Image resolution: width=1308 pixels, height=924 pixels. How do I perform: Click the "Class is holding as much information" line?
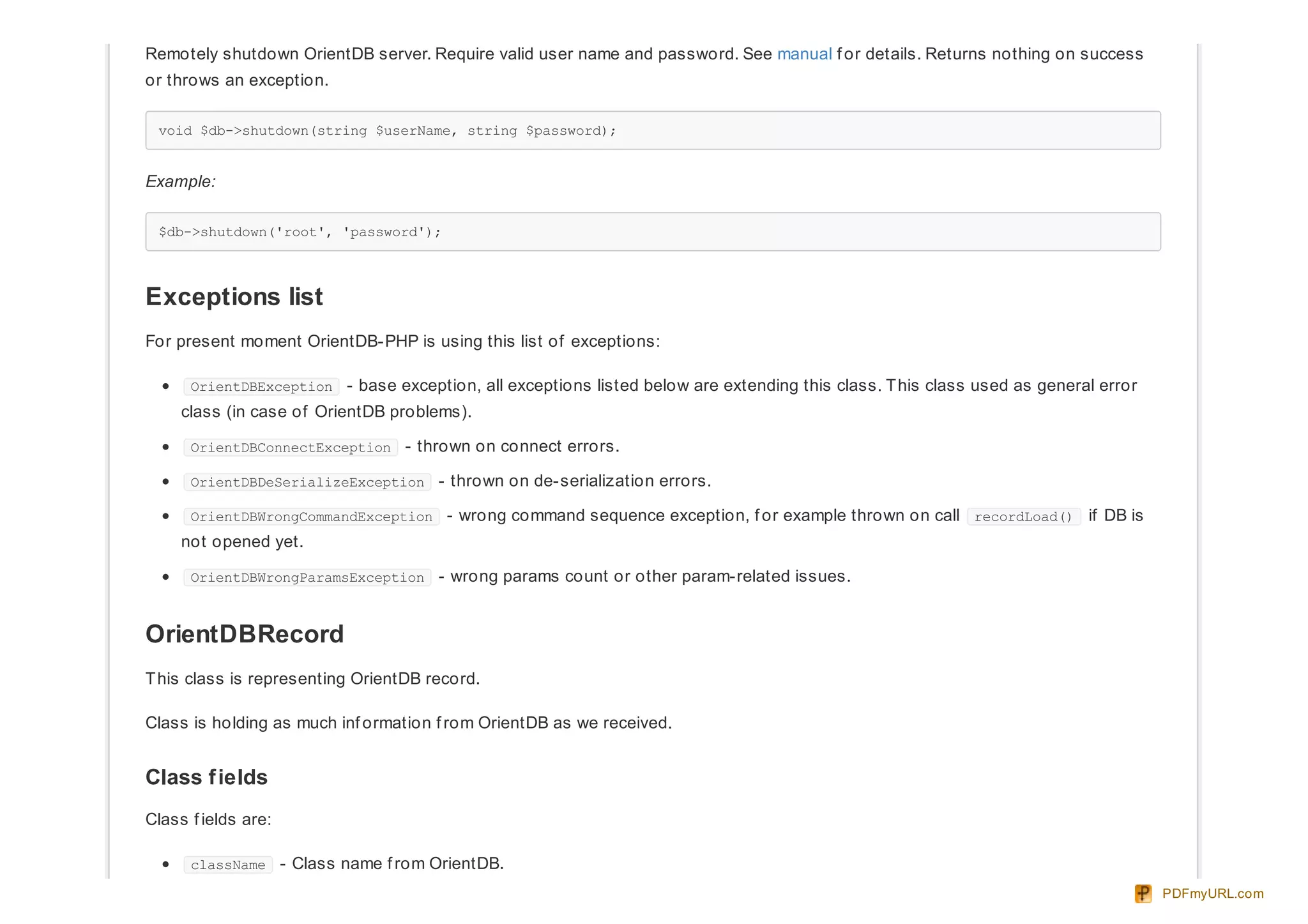pyautogui.click(x=409, y=723)
